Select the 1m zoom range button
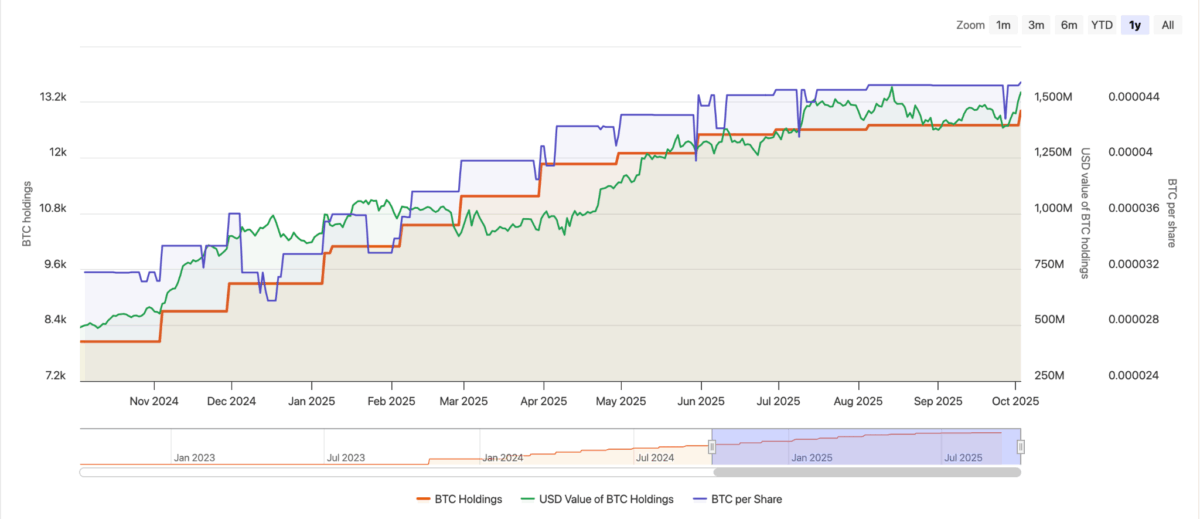Viewport: 1200px width, 519px height. click(1003, 25)
